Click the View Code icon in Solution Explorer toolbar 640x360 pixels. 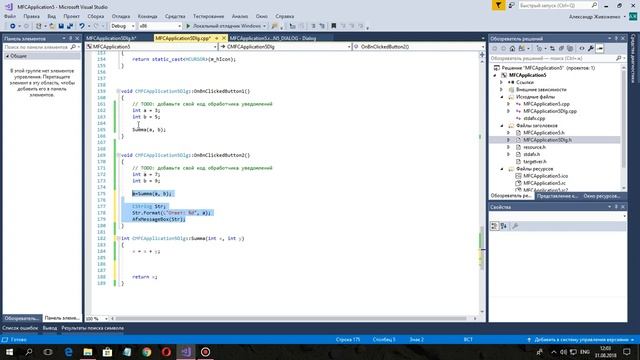click(582, 49)
